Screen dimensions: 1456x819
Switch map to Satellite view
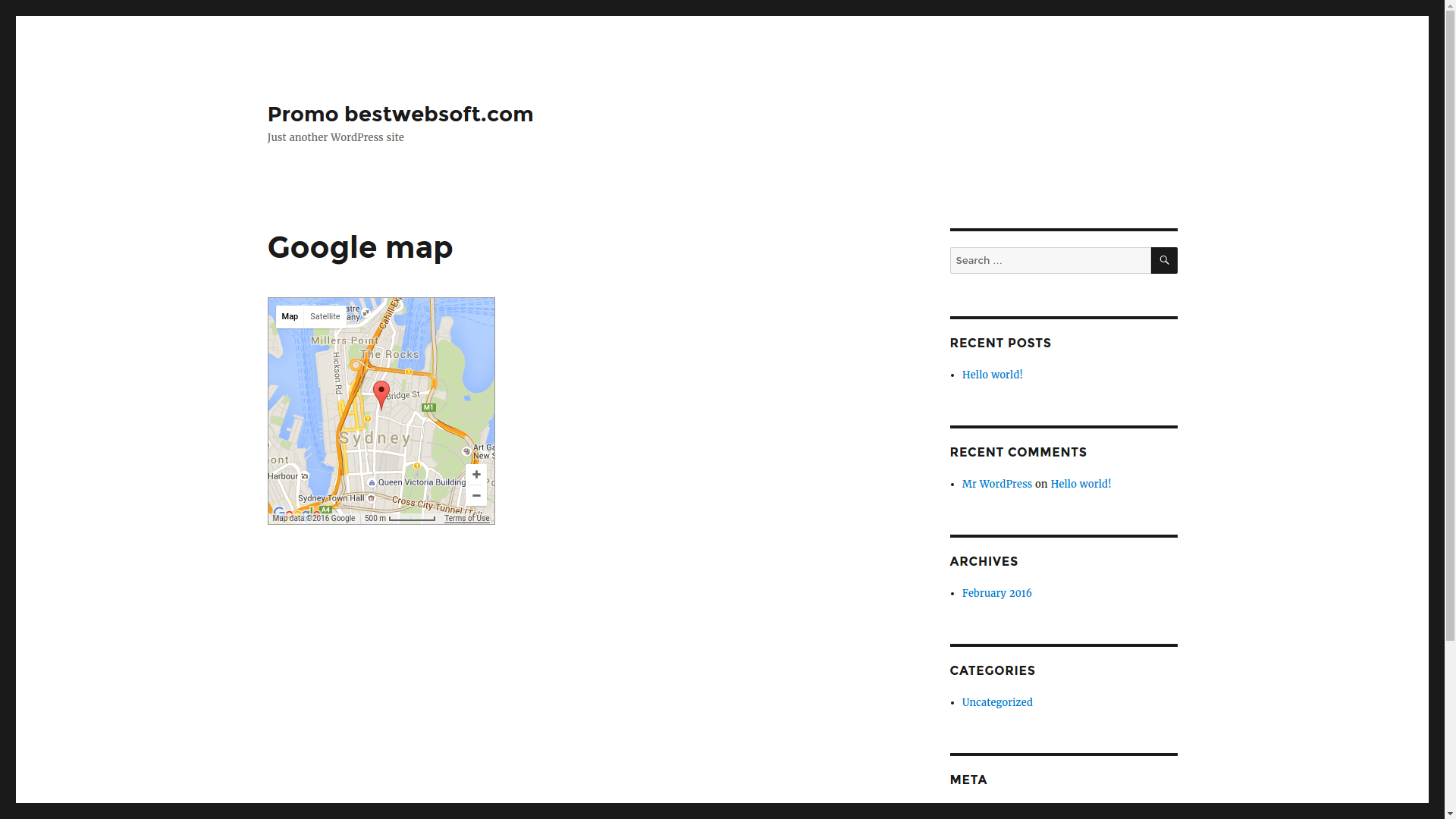tap(325, 317)
